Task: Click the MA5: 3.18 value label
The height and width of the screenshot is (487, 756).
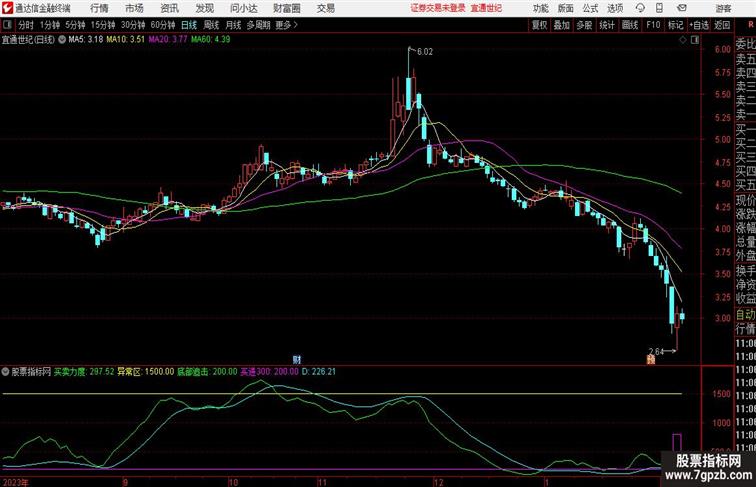Action: (86, 40)
